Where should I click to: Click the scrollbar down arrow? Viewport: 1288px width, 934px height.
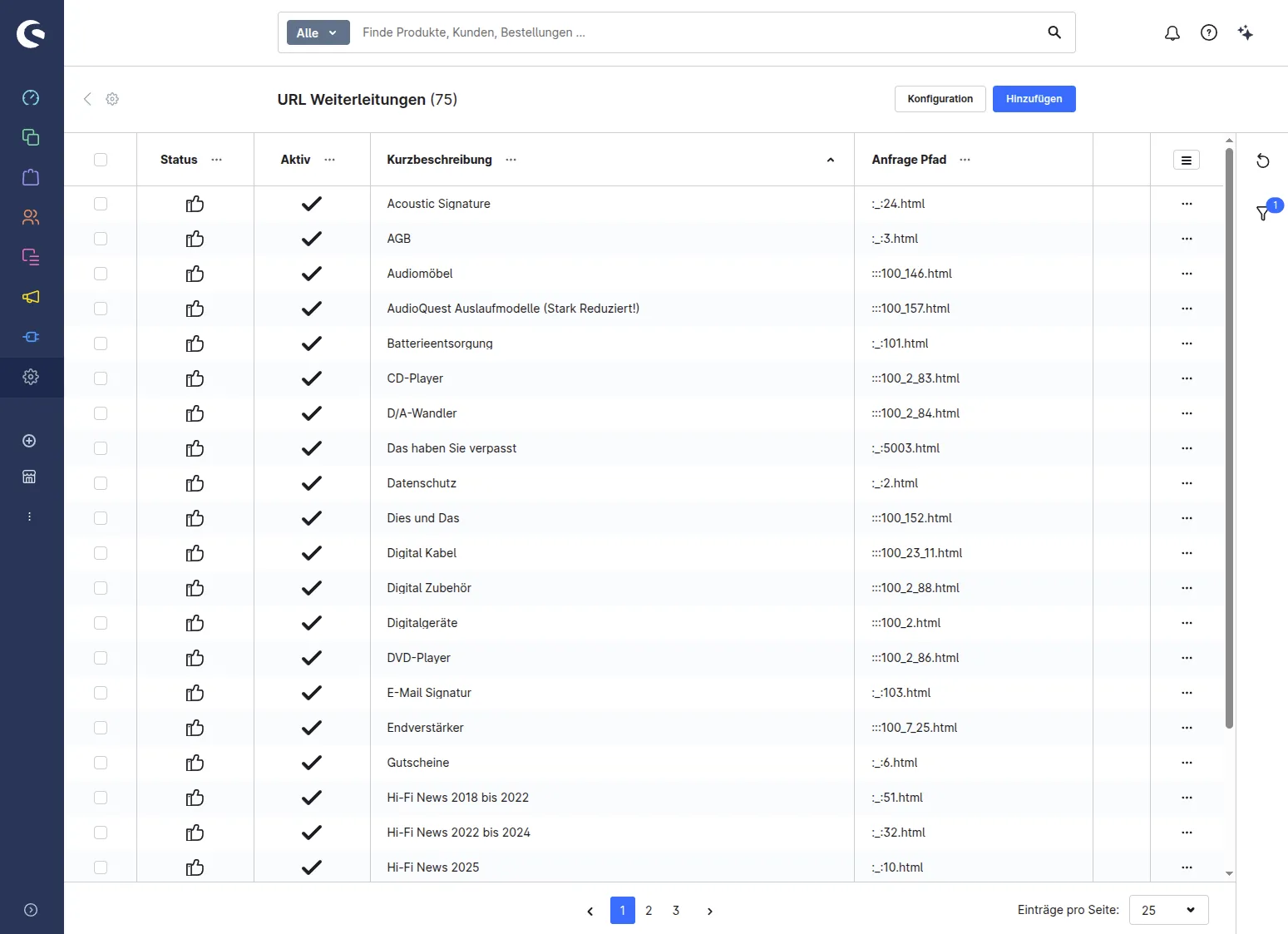click(x=1229, y=873)
